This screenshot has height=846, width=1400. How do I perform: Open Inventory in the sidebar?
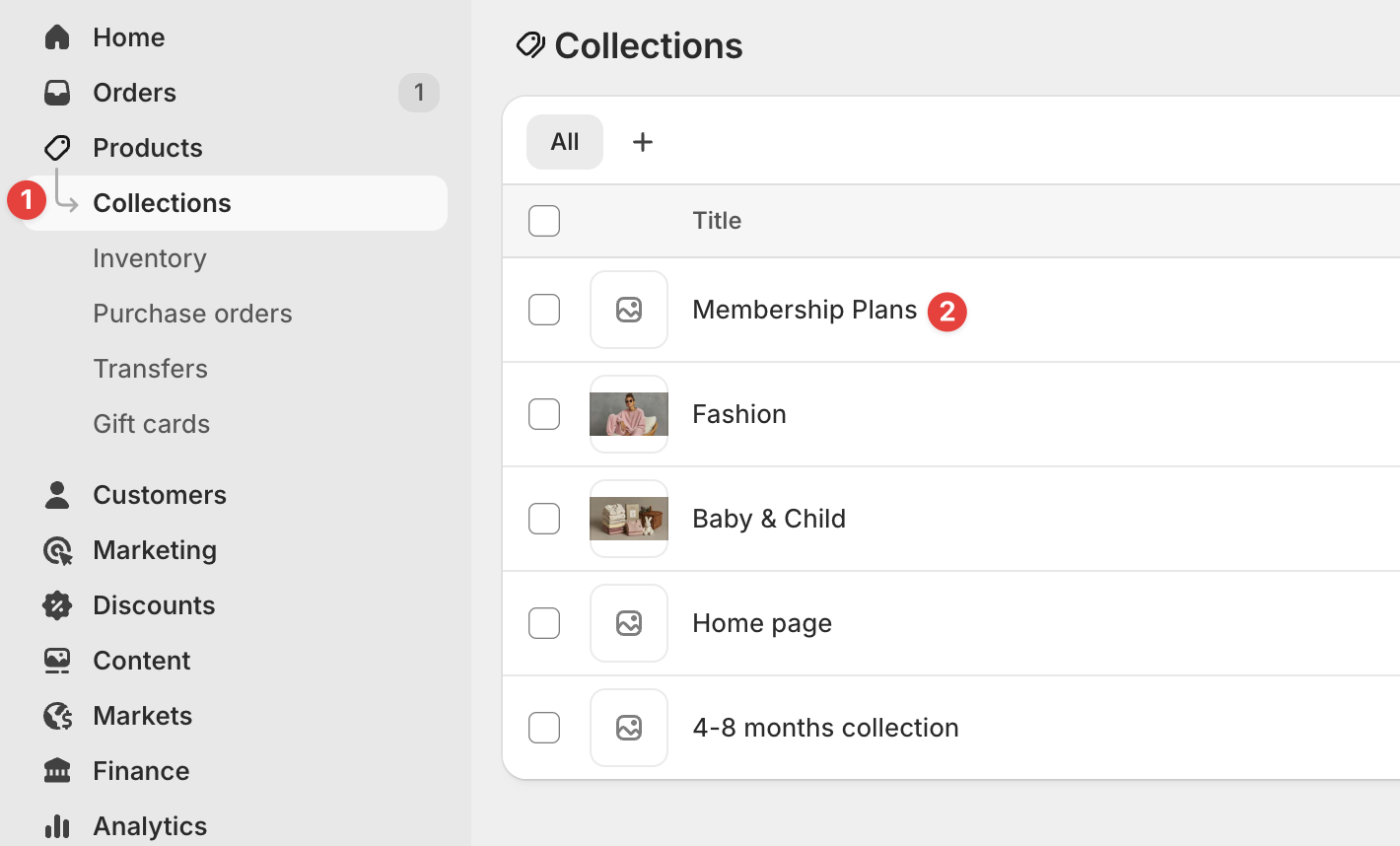[150, 258]
